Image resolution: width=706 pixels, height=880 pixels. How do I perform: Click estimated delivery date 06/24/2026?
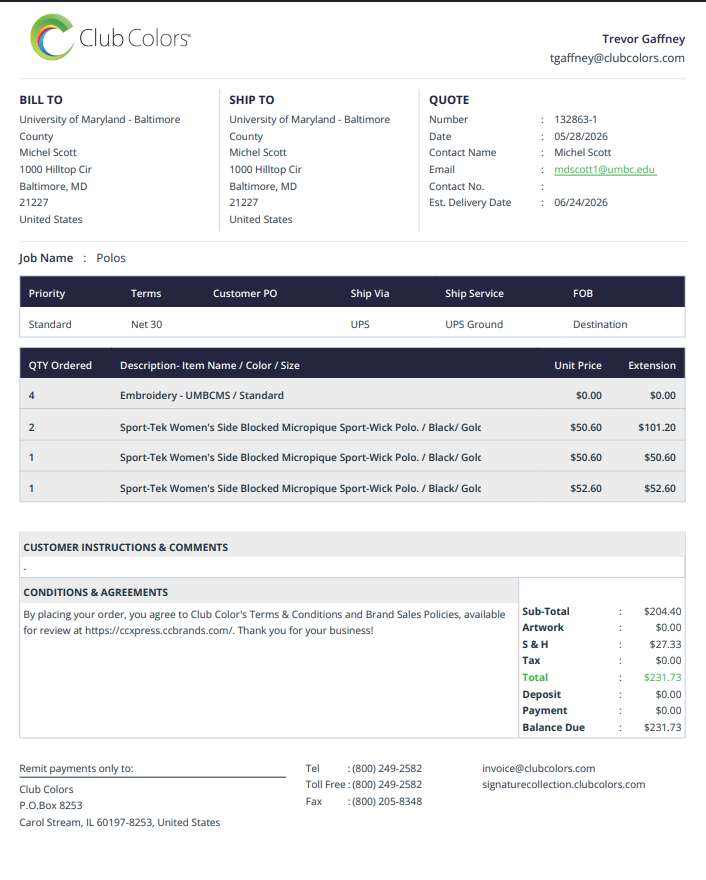click(580, 203)
